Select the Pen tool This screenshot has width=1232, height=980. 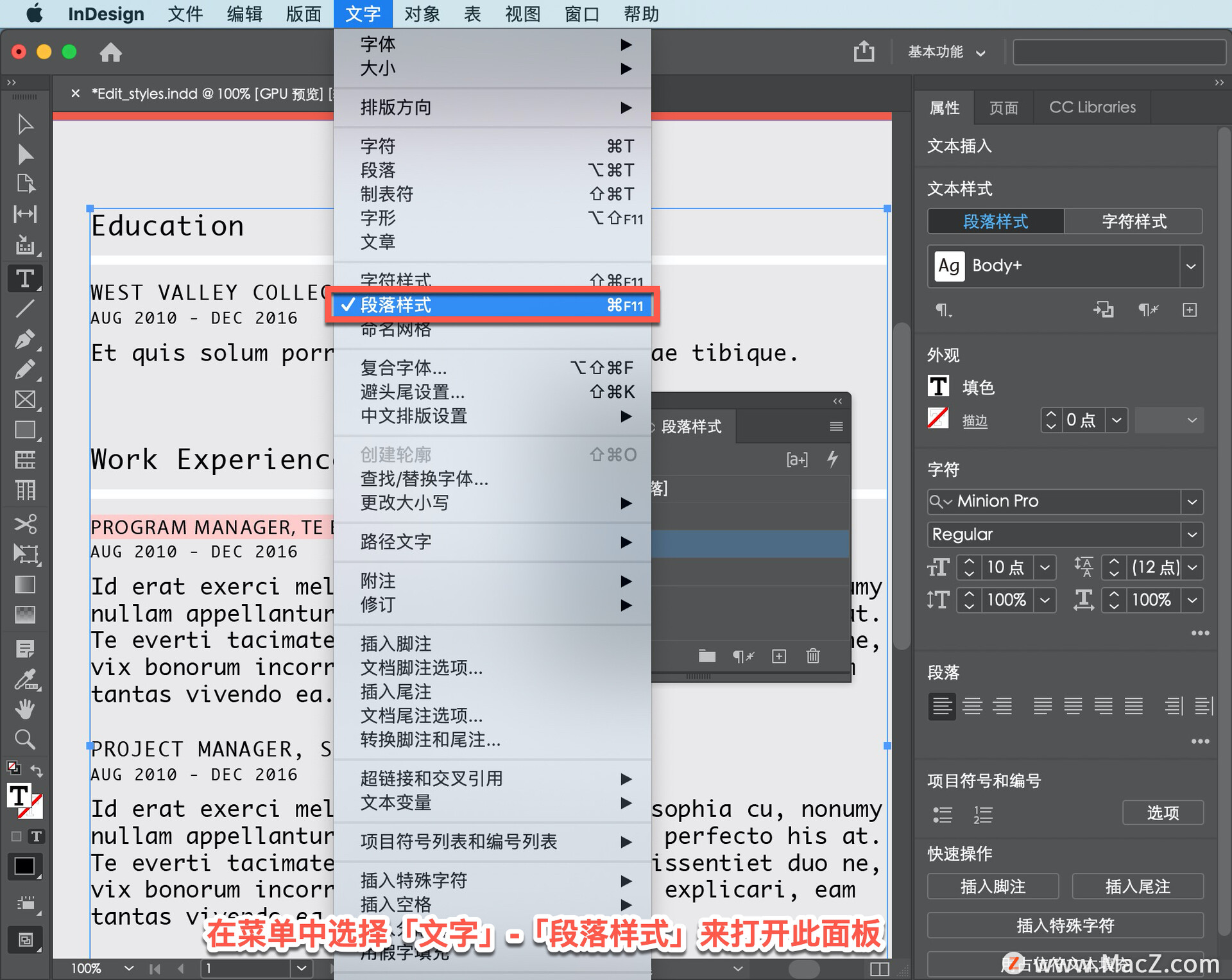[x=24, y=339]
